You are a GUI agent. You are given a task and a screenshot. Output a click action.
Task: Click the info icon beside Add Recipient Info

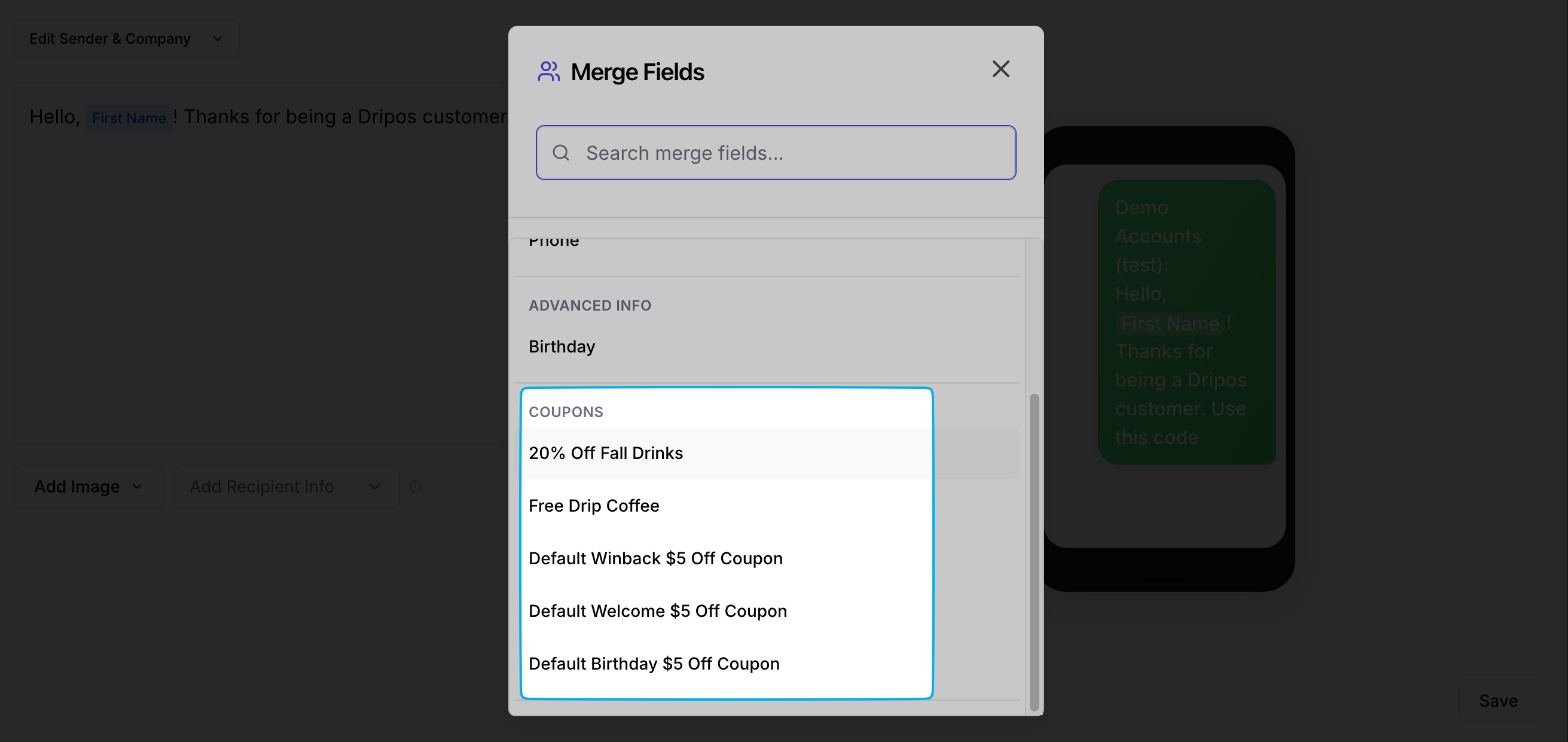[x=416, y=486]
